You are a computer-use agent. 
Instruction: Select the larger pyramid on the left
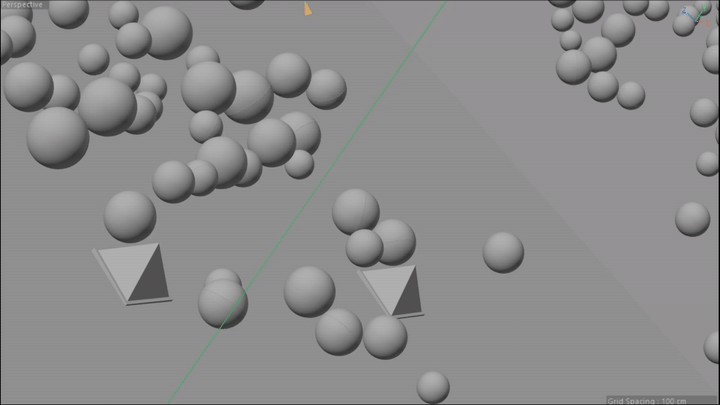click(132, 274)
